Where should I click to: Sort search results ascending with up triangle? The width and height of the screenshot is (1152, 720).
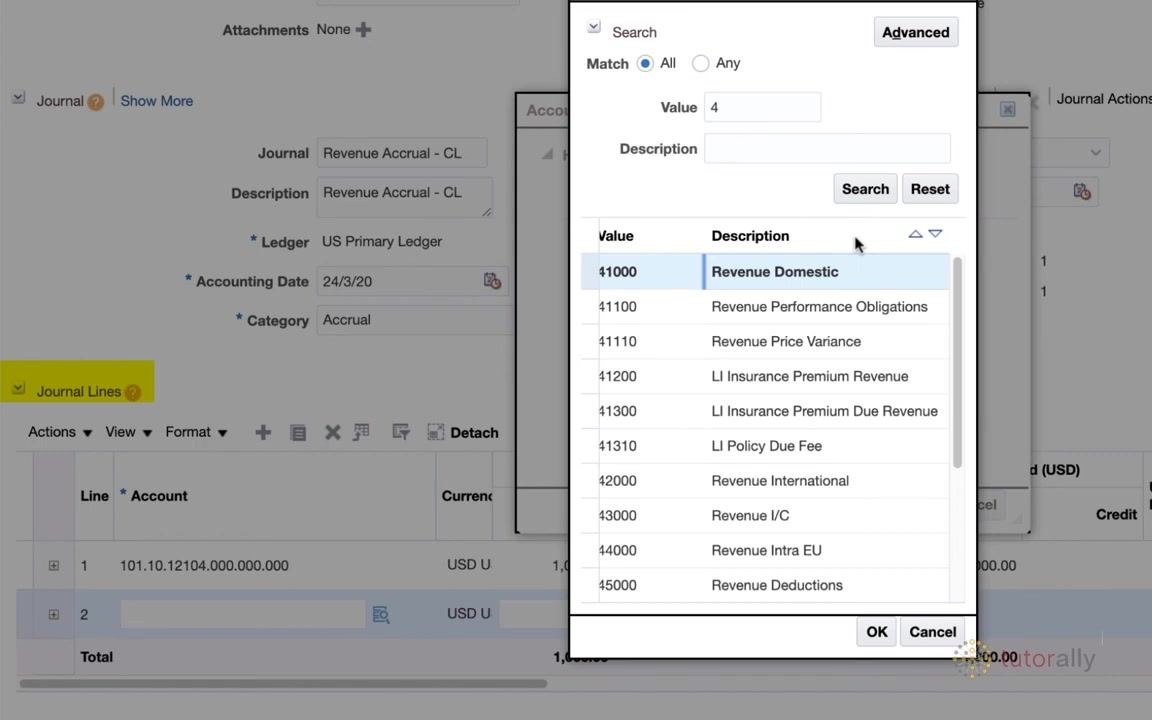click(915, 234)
